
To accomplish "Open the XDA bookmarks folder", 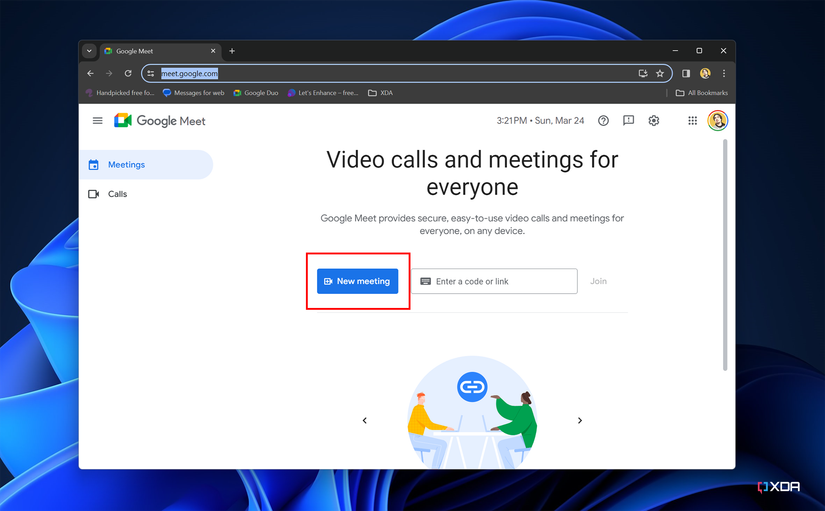I will click(380, 93).
